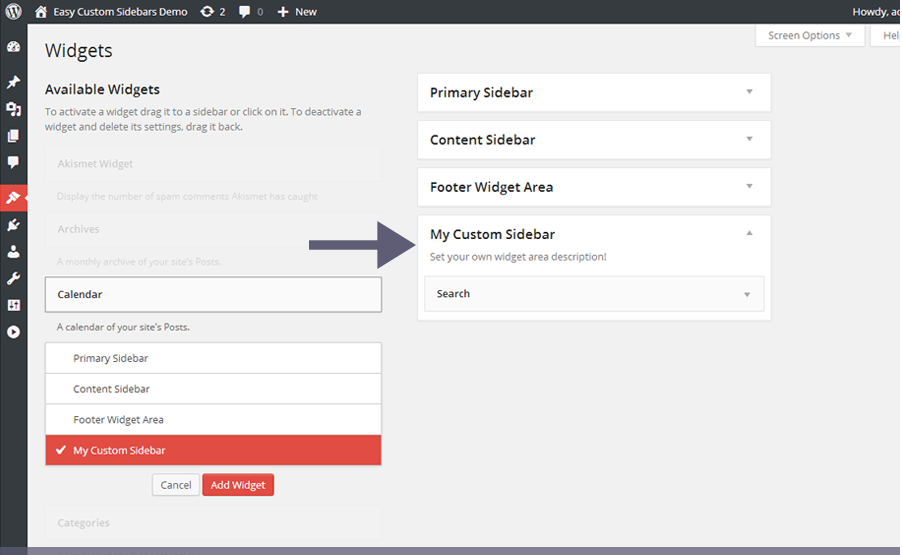This screenshot has height=555, width=902.
Task: Open the Howdy account menu
Action: pyautogui.click(x=876, y=12)
